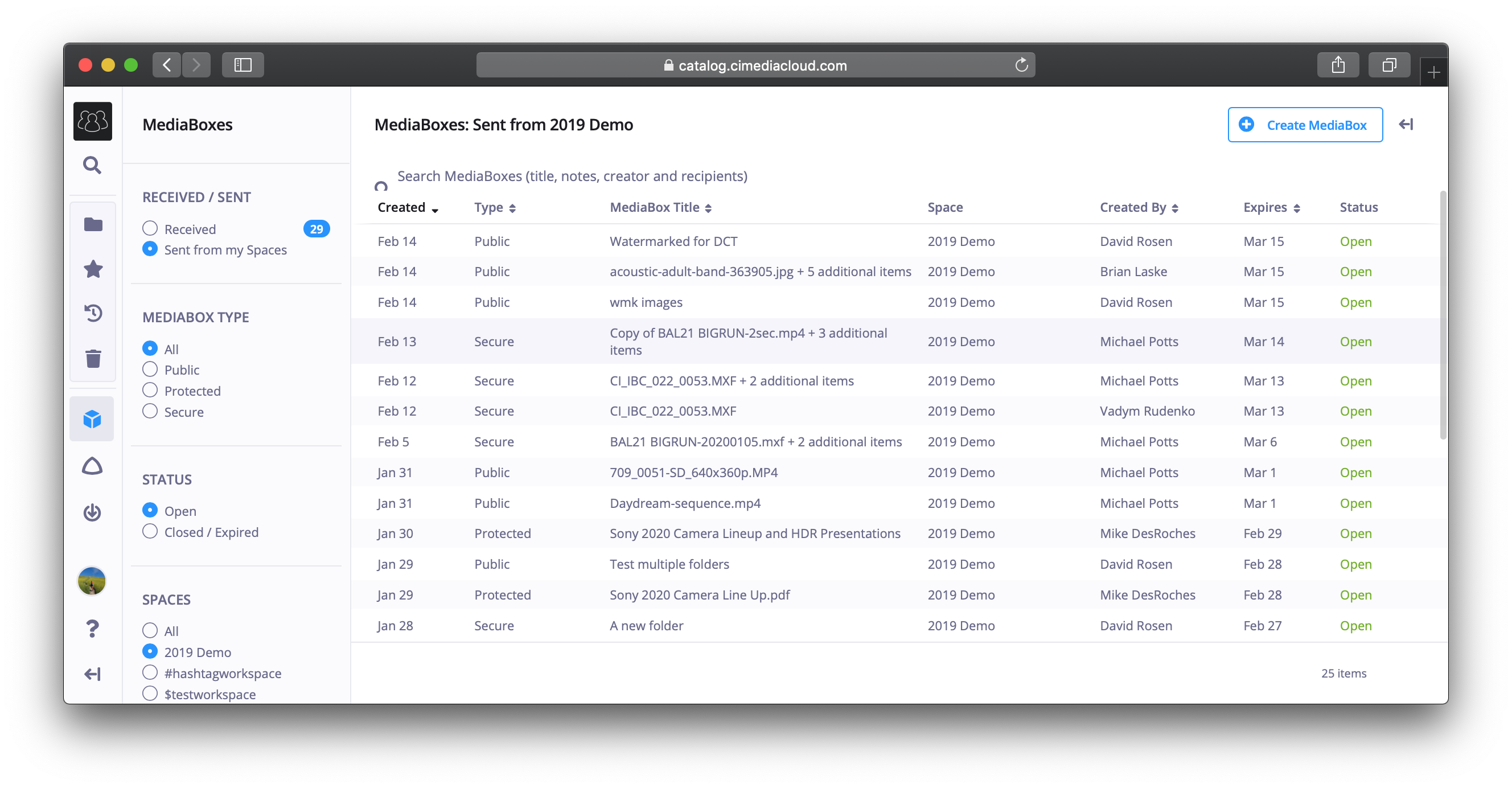Click the search icon beside MediaBoxes search
1512x788 pixels.
(381, 186)
